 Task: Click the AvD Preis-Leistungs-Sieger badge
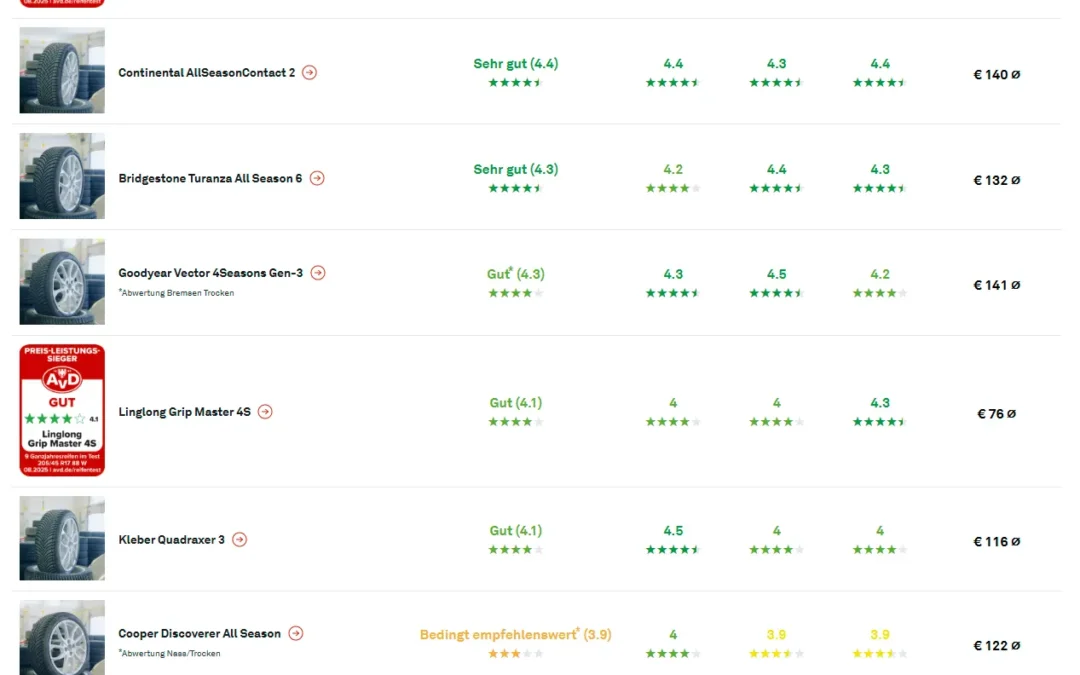(x=62, y=410)
